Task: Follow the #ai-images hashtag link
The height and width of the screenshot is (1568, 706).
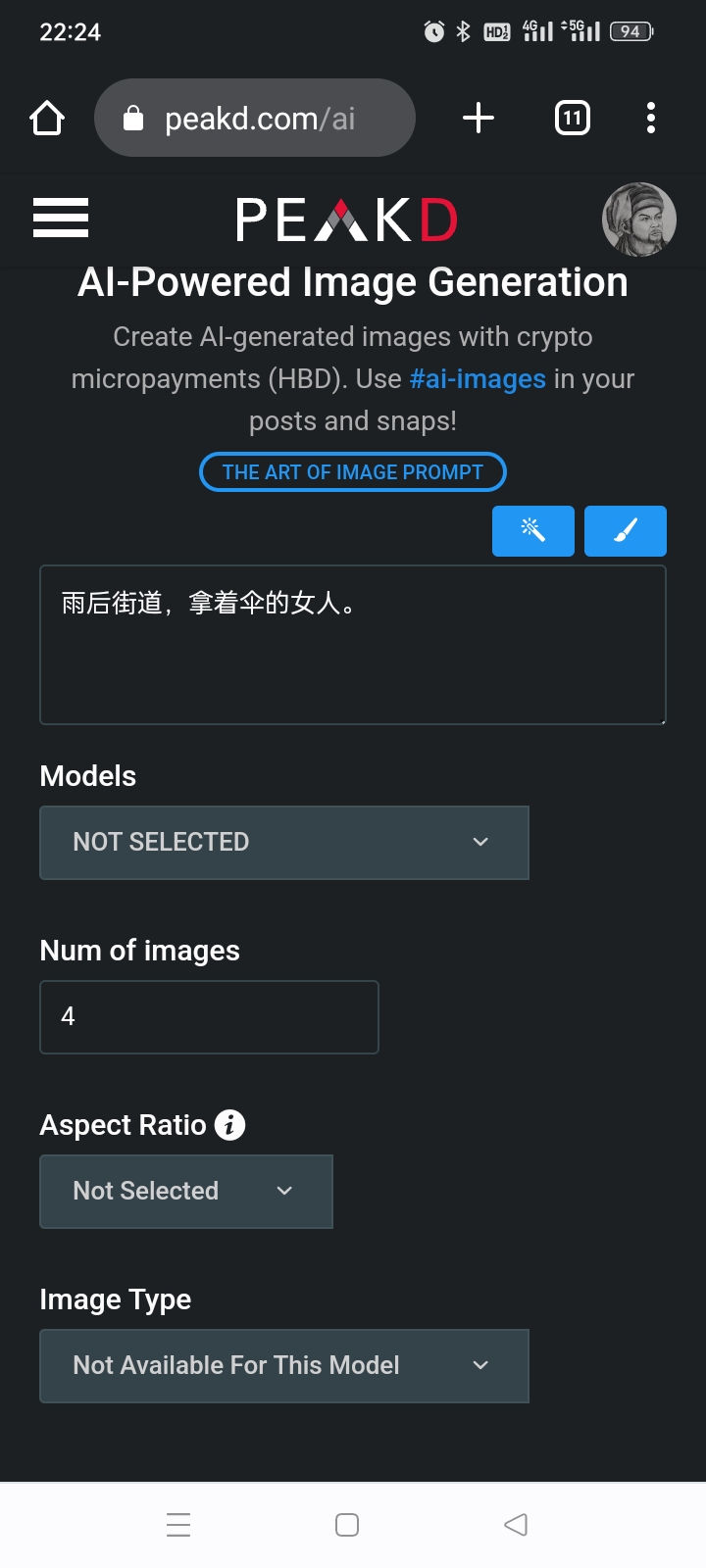Action: pos(477,378)
